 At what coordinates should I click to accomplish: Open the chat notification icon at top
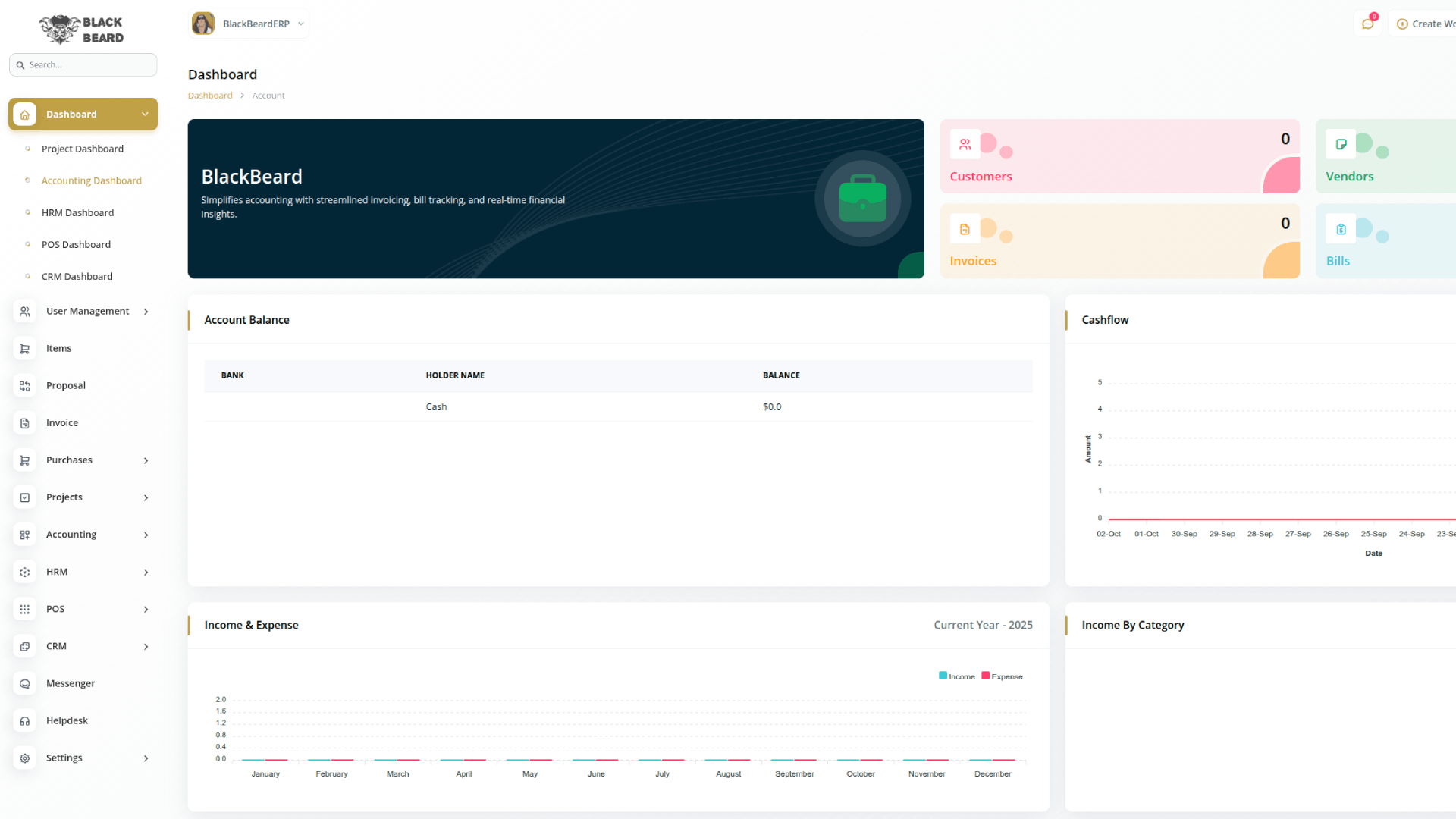click(x=1367, y=24)
